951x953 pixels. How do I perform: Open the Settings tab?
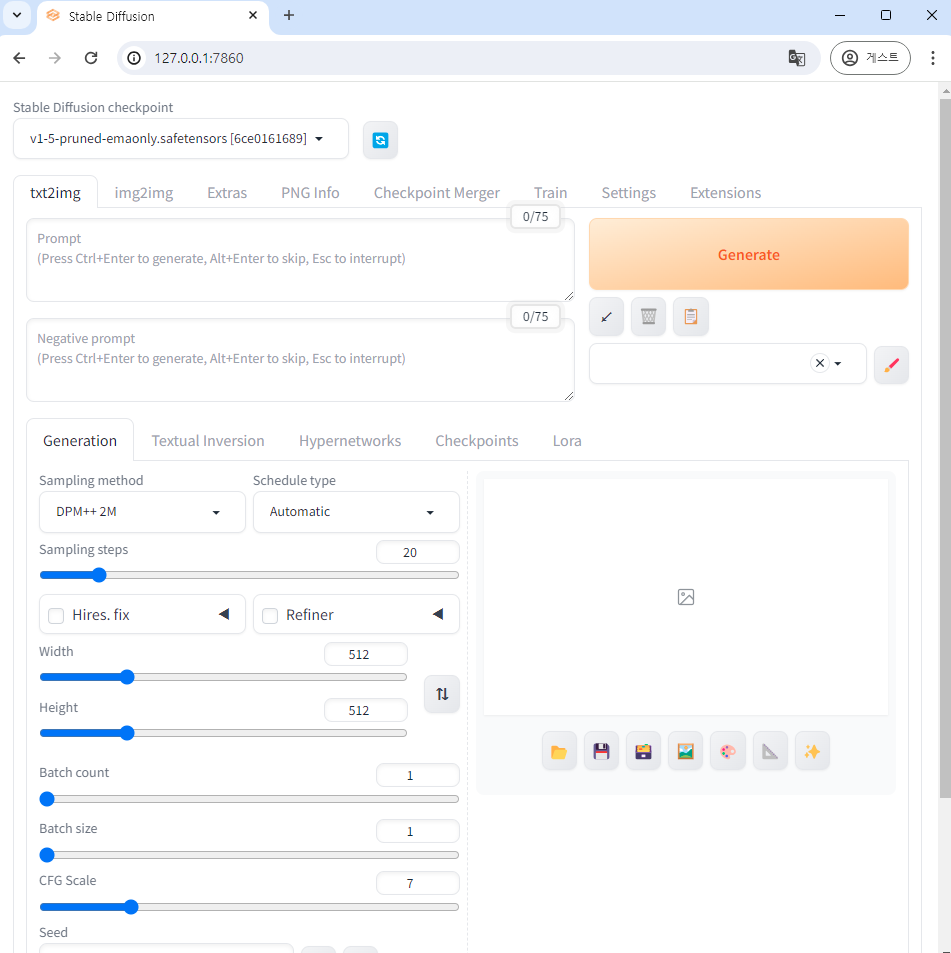tap(628, 193)
